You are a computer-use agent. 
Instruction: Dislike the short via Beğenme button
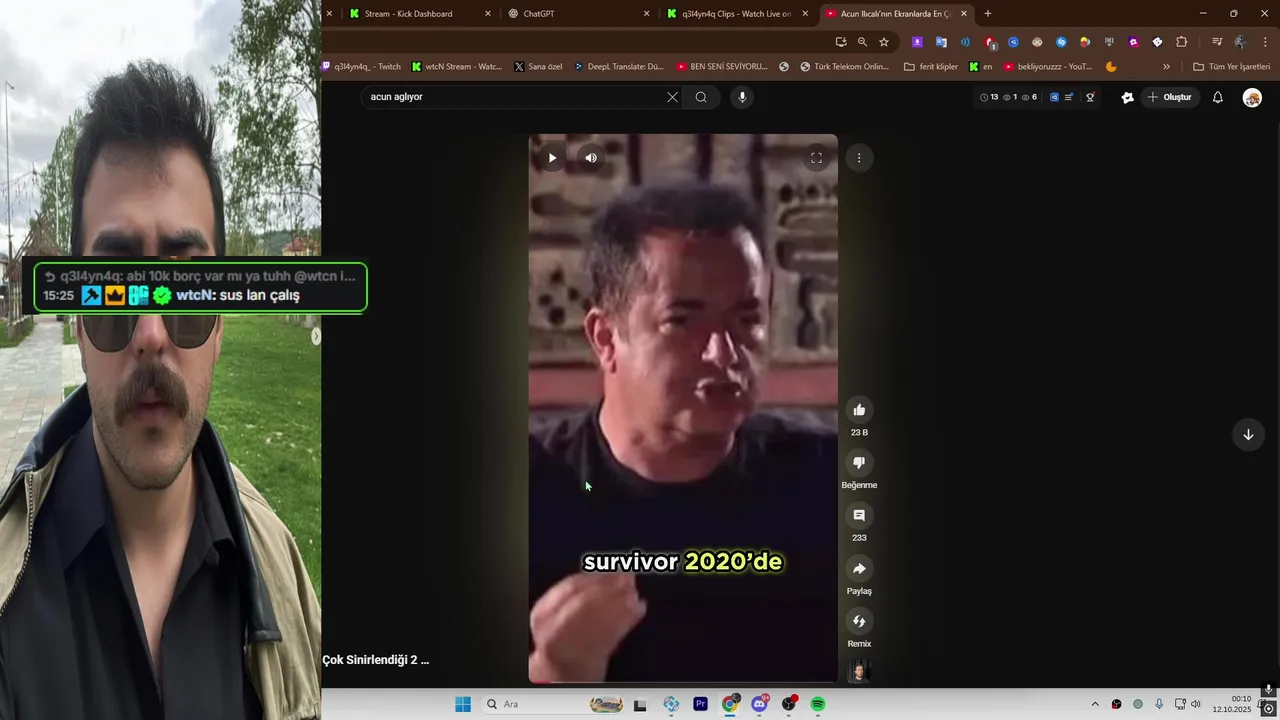pyautogui.click(x=859, y=463)
